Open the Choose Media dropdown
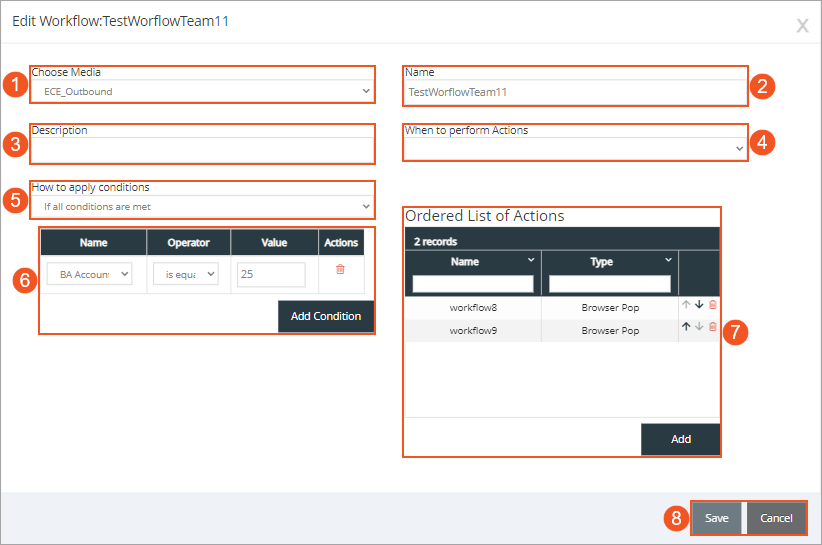The image size is (822, 545). (x=202, y=91)
